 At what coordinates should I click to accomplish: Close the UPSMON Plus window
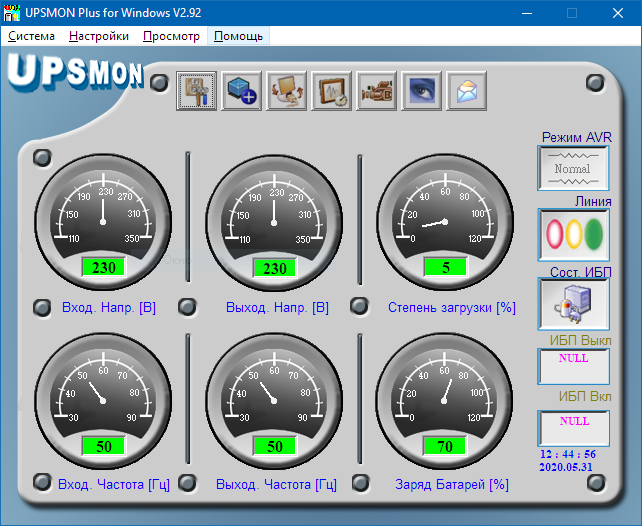pos(618,13)
